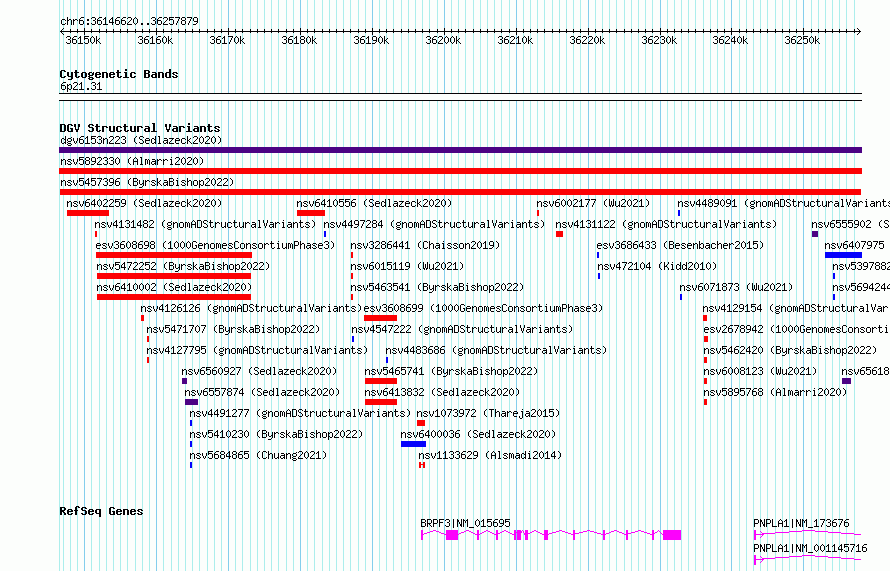The width and height of the screenshot is (890, 571).
Task: Click the nsv6402259 (Sedlazeck2020) label
Action: [x=144, y=203]
